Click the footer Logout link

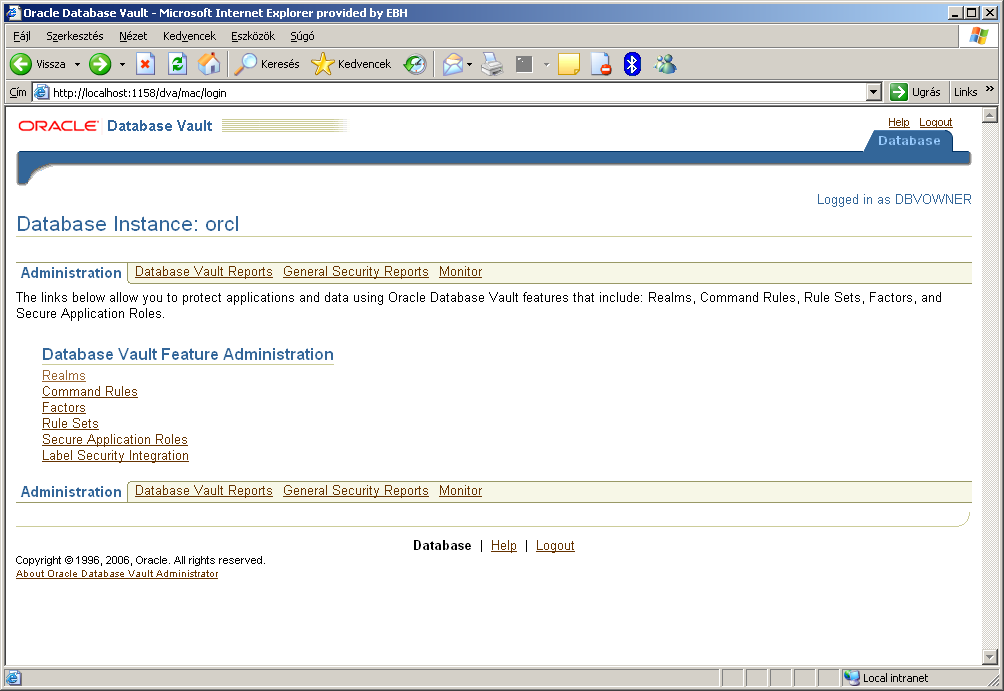555,546
